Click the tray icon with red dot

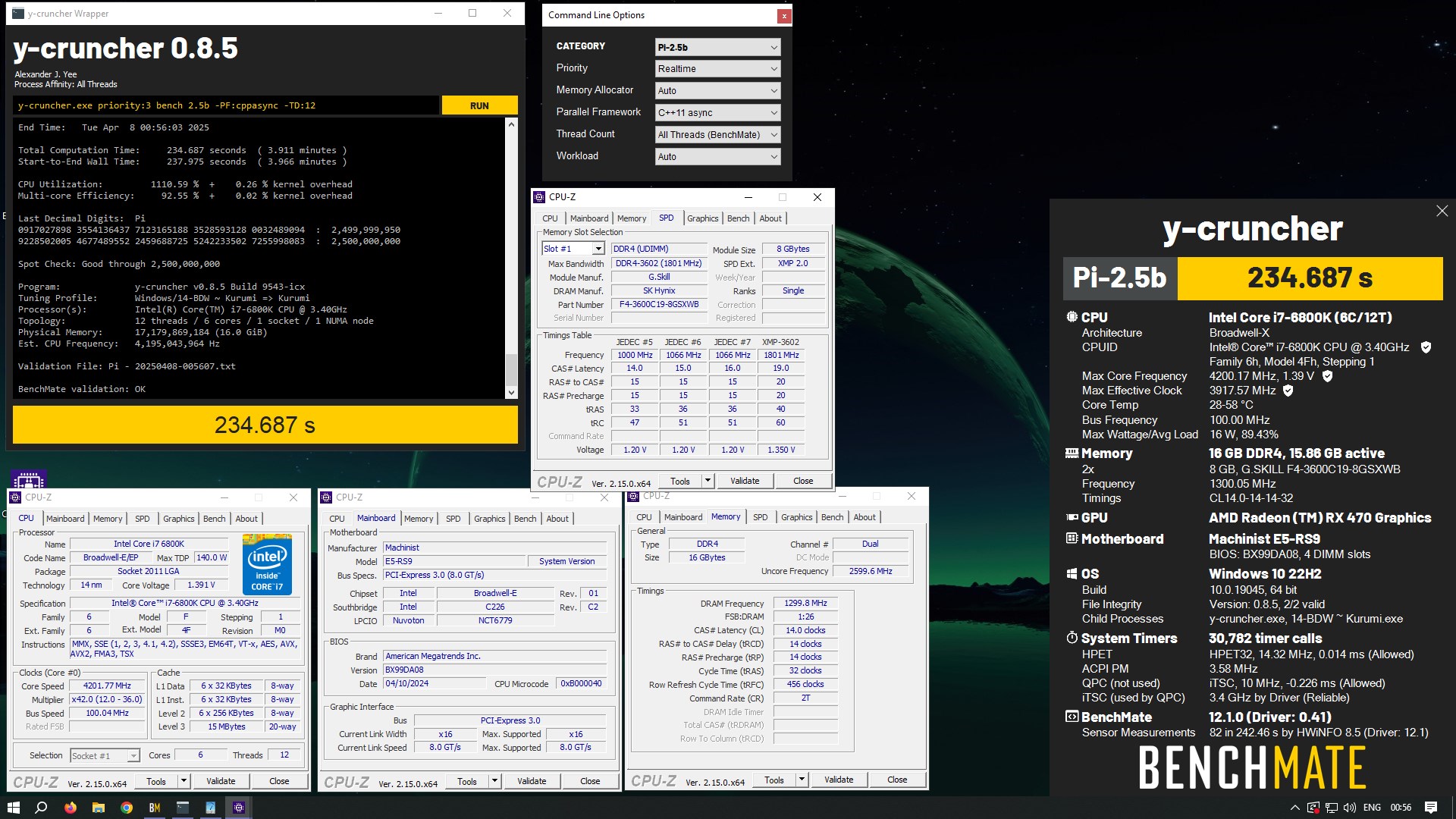1313,808
